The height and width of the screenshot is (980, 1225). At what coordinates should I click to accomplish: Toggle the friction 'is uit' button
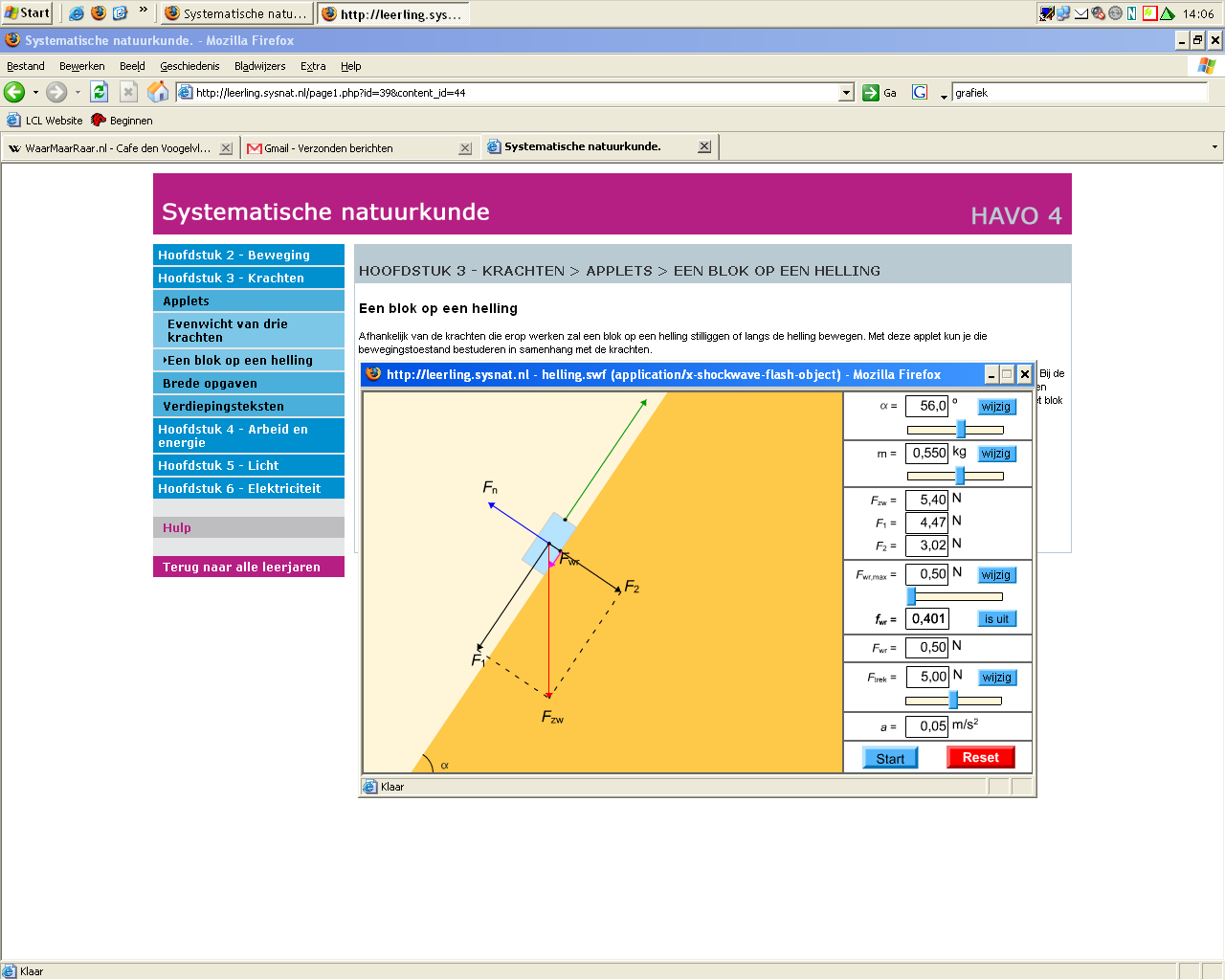pos(996,619)
